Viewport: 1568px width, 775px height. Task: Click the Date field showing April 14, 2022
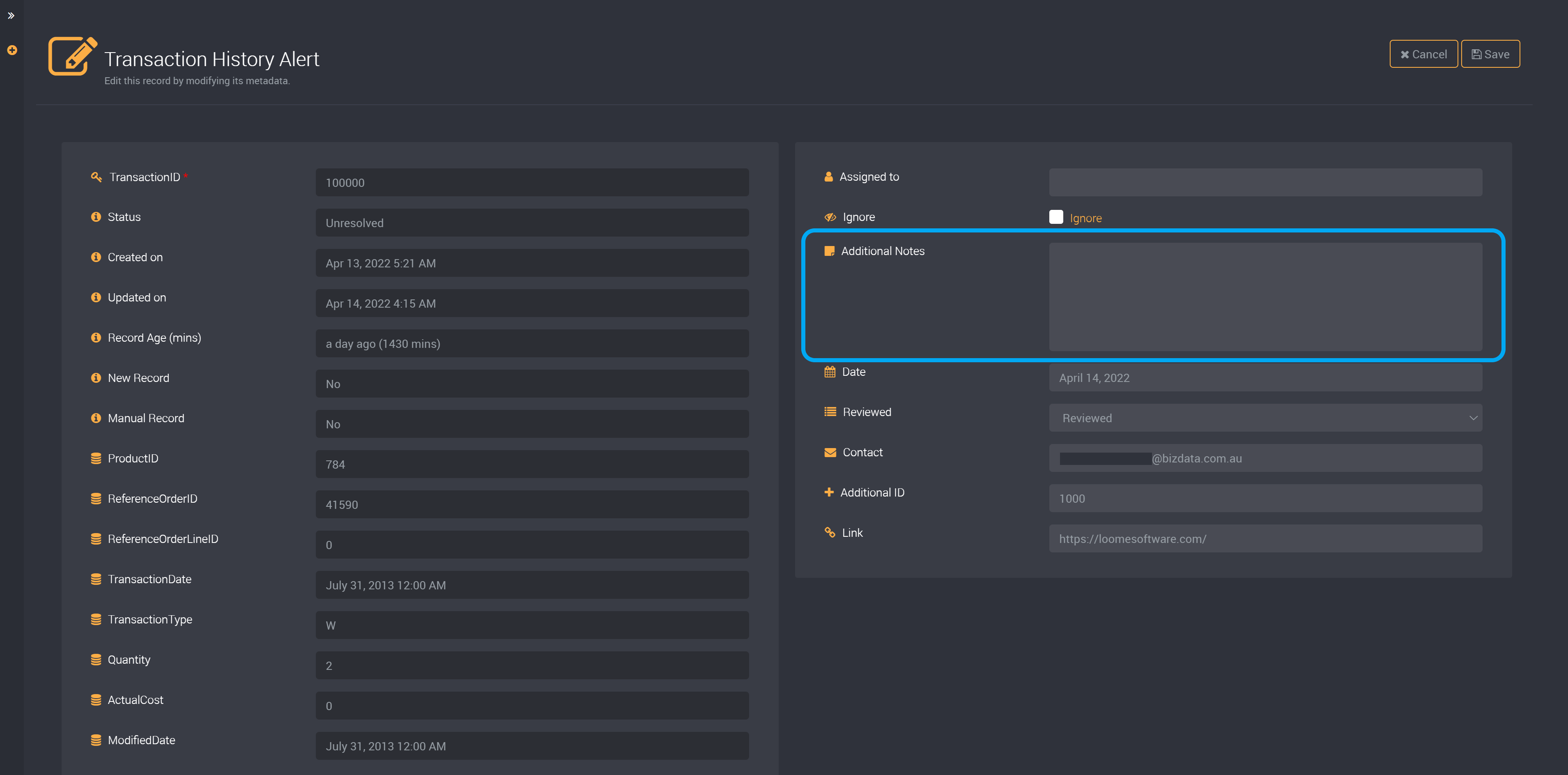point(1265,377)
